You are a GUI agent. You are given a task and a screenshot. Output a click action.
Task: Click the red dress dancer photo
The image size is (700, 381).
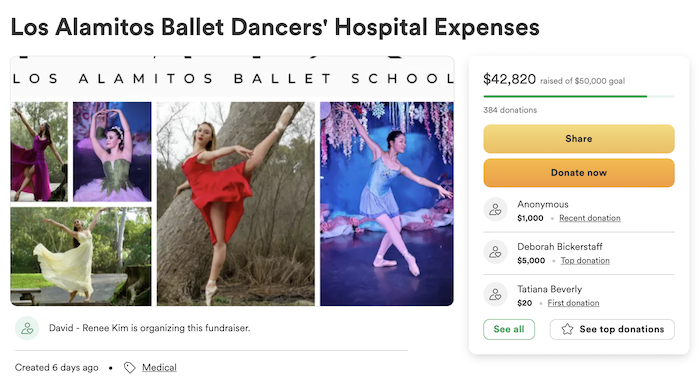coord(236,204)
